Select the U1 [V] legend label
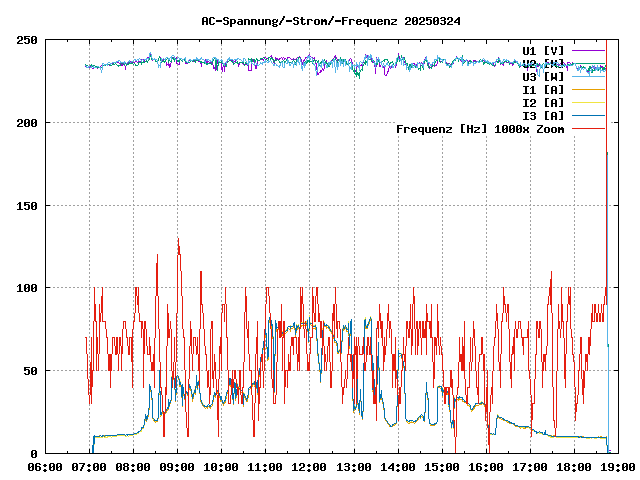The width and height of the screenshot is (640, 480). click(x=543, y=50)
